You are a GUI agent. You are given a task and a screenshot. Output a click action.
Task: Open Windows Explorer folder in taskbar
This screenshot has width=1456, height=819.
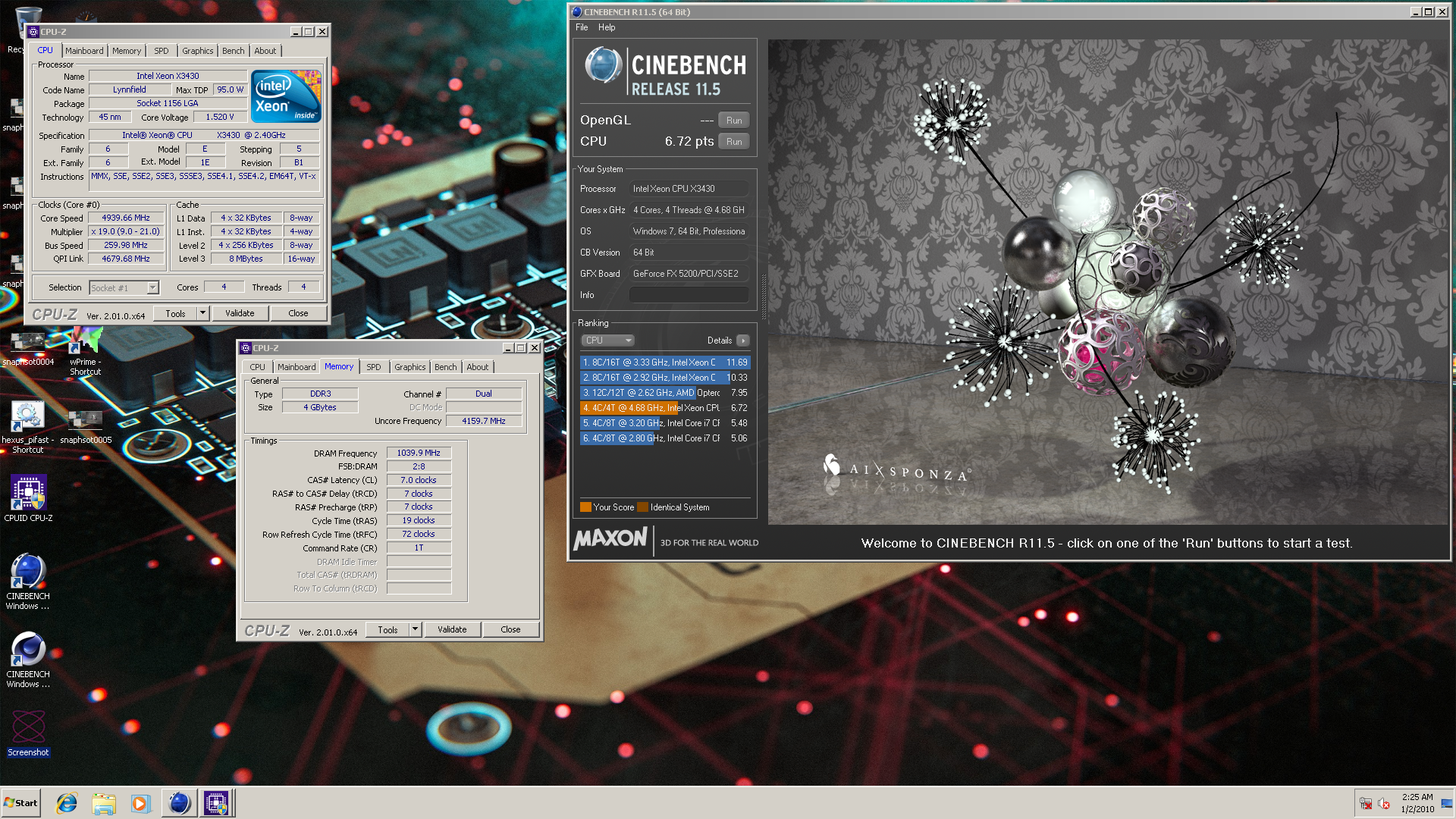(104, 803)
